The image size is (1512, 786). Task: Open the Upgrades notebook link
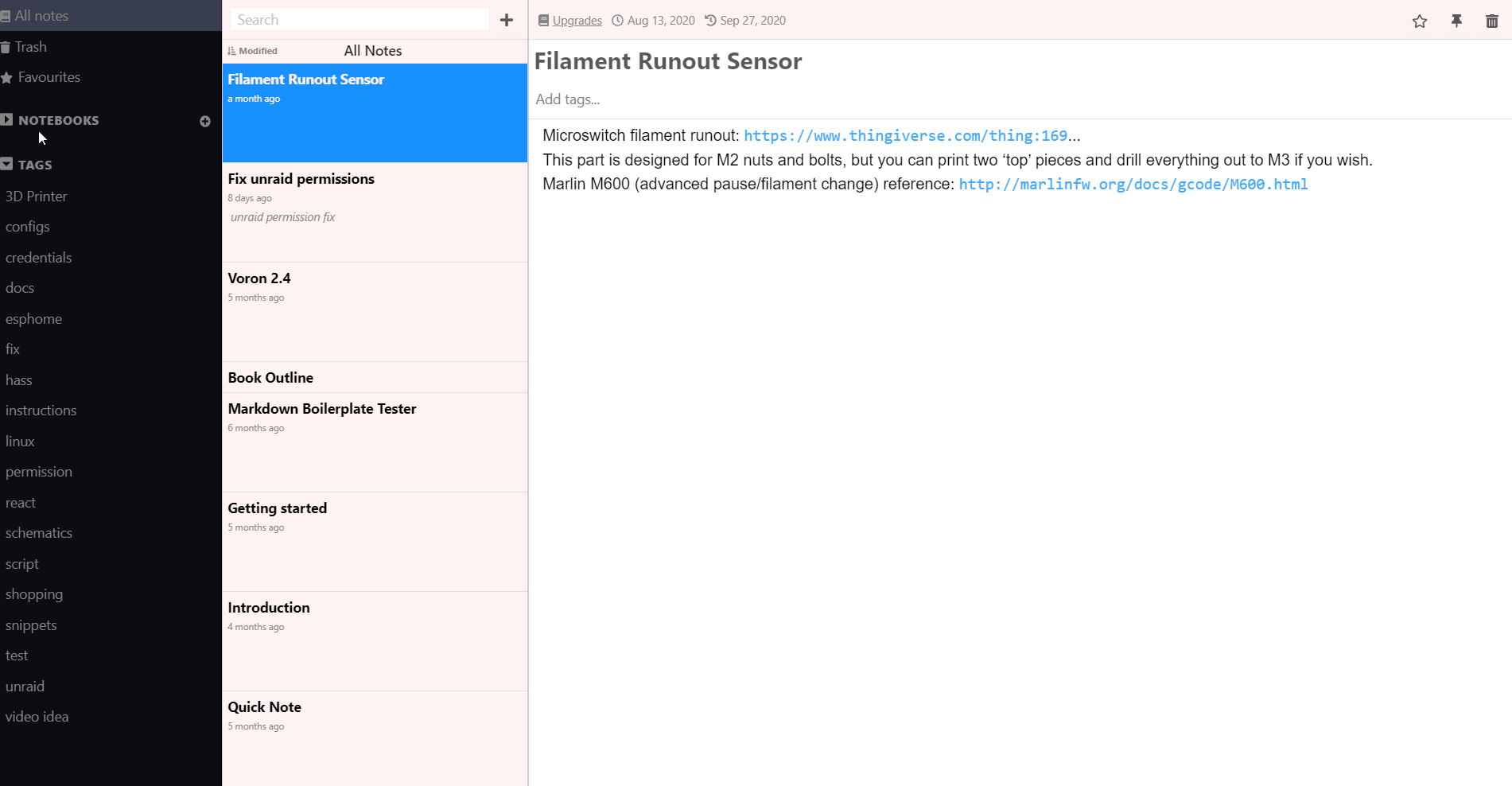tap(577, 21)
